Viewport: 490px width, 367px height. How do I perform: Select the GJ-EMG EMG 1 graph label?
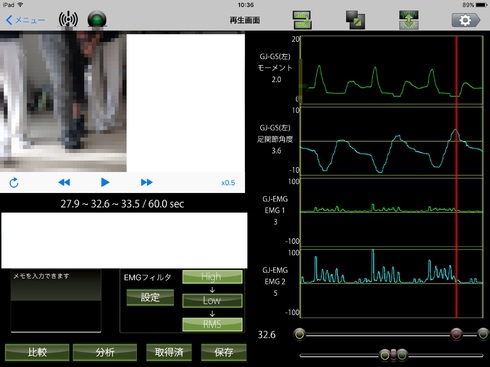point(275,210)
